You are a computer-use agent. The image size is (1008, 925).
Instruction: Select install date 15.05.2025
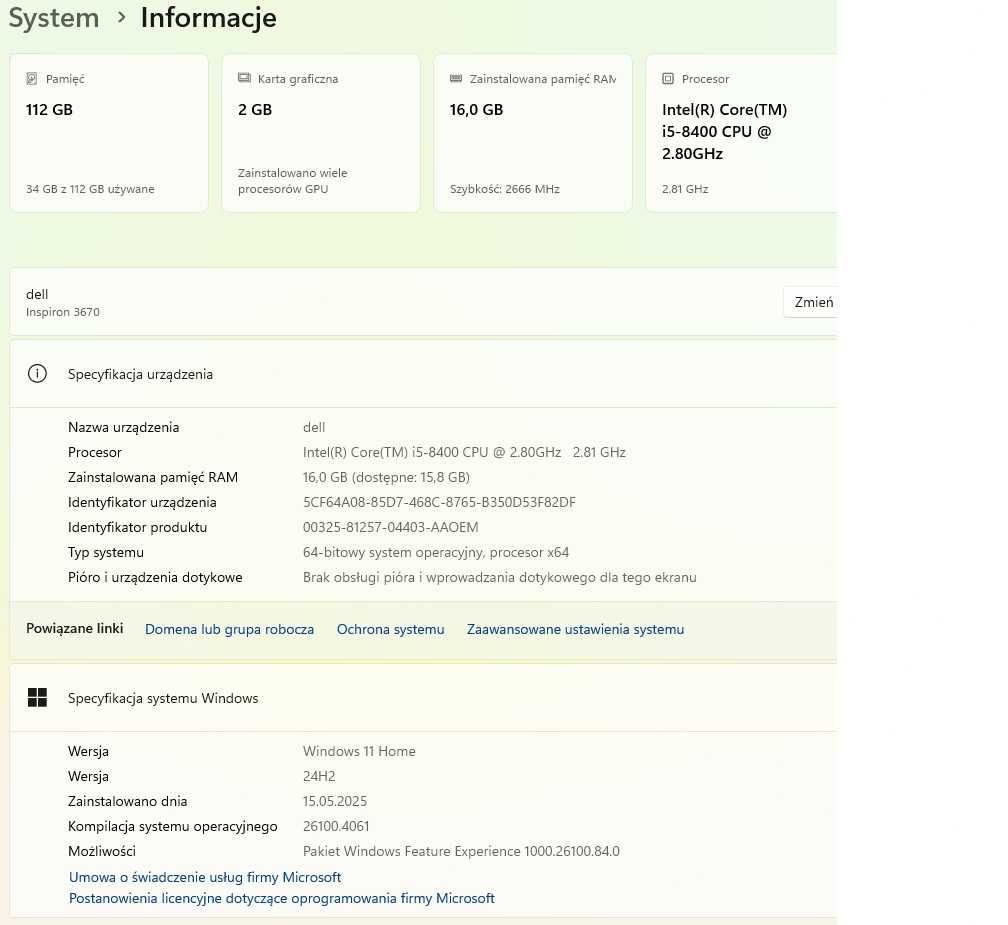(335, 802)
